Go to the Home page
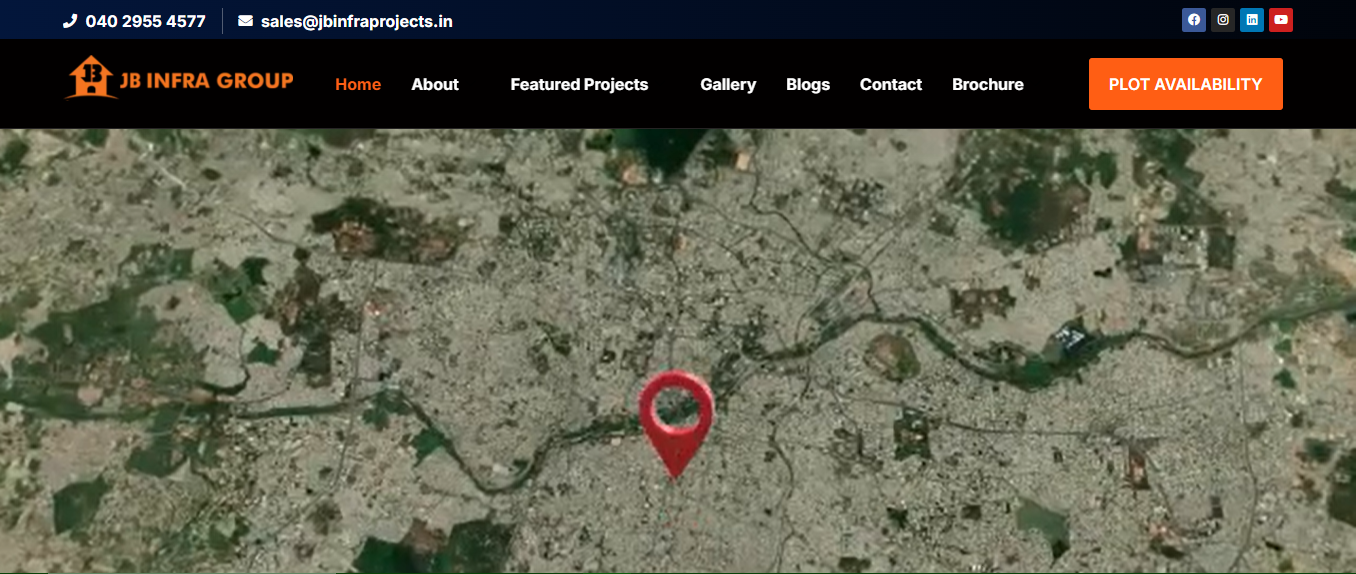Image resolution: width=1356 pixels, height=574 pixels. pos(358,85)
